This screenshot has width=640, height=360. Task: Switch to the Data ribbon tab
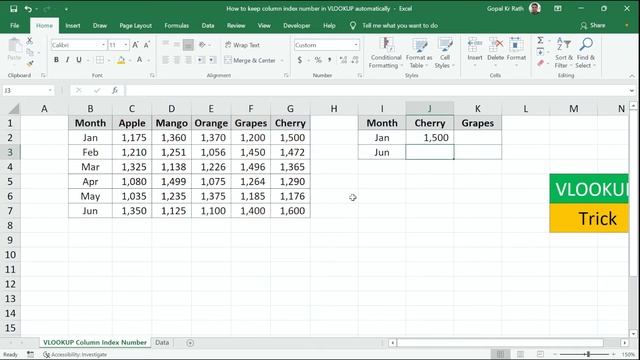(208, 25)
